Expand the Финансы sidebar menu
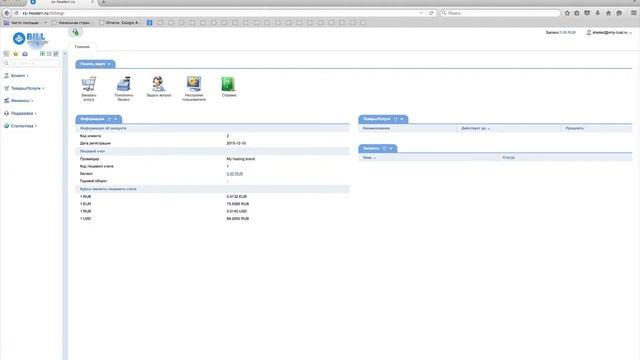The width and height of the screenshot is (640, 360). click(19, 100)
